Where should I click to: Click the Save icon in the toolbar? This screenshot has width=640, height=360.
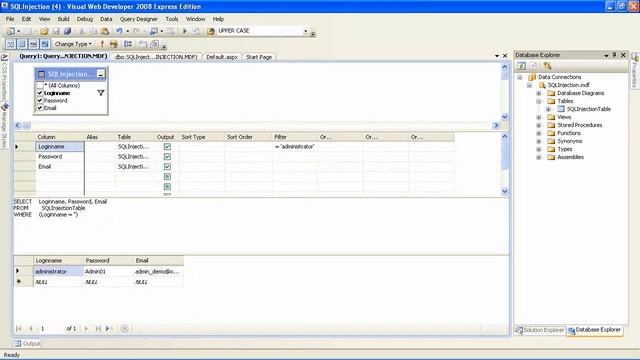click(x=56, y=31)
